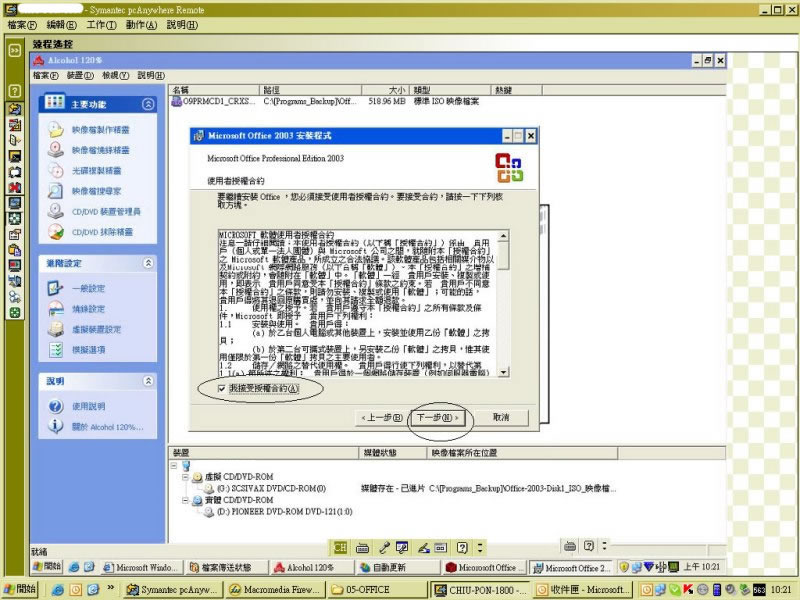The width and height of the screenshot is (800, 600).
Task: Click the yellow clipboard transfer icon in pcAnywhere toolbar
Action: [15, 250]
